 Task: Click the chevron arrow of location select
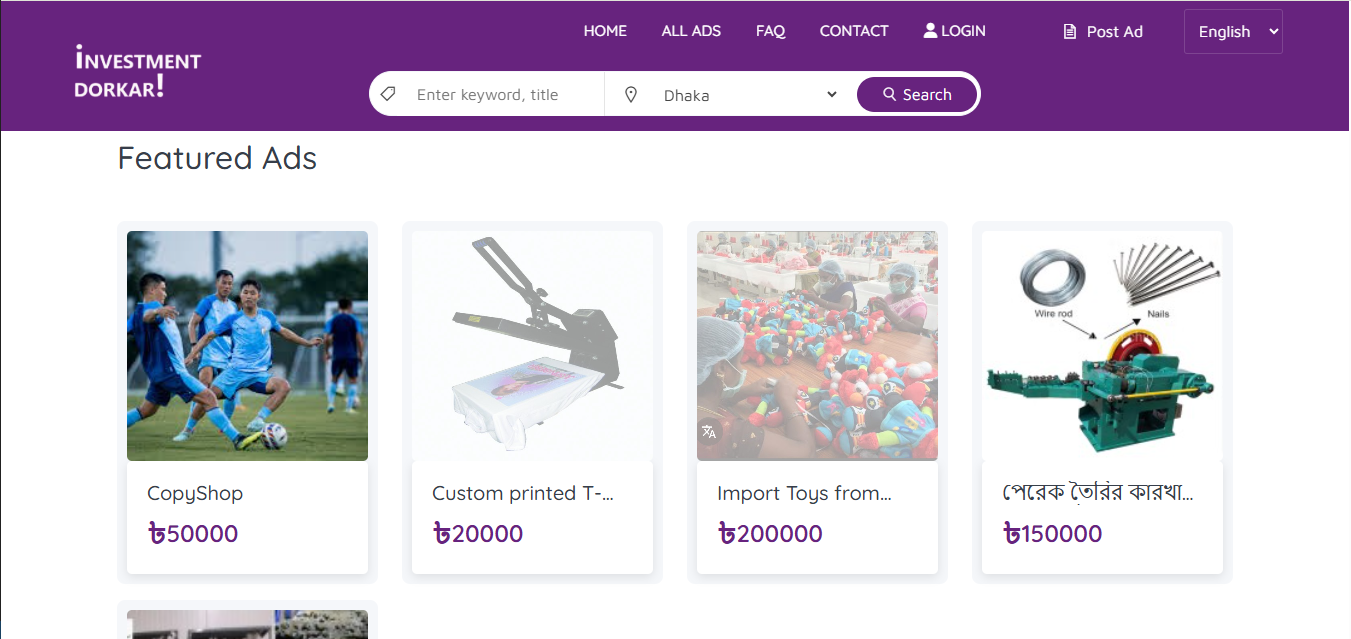click(x=832, y=94)
